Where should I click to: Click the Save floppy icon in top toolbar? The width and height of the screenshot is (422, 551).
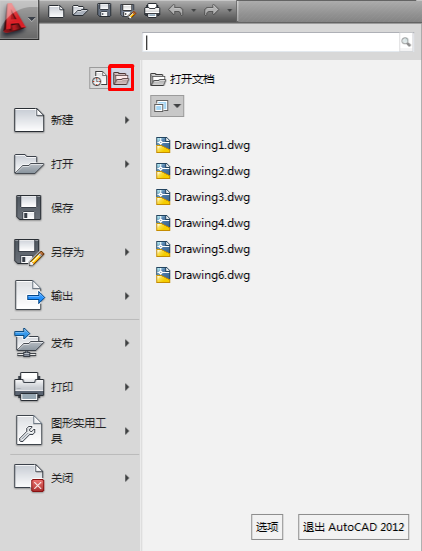point(104,11)
